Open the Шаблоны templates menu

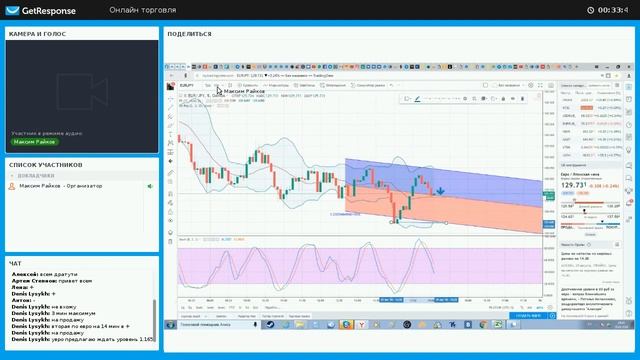tap(304, 85)
